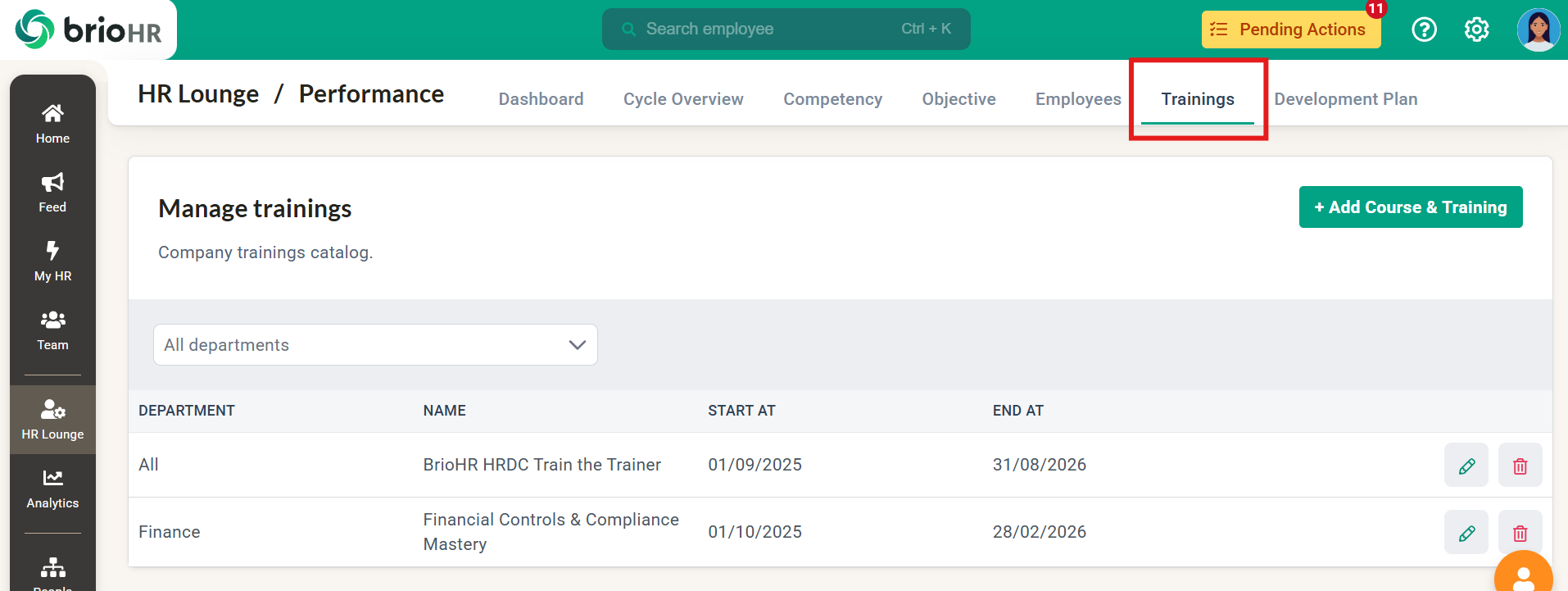Click the HR Lounge breadcrumb link
The height and width of the screenshot is (591, 1568).
pyautogui.click(x=198, y=94)
